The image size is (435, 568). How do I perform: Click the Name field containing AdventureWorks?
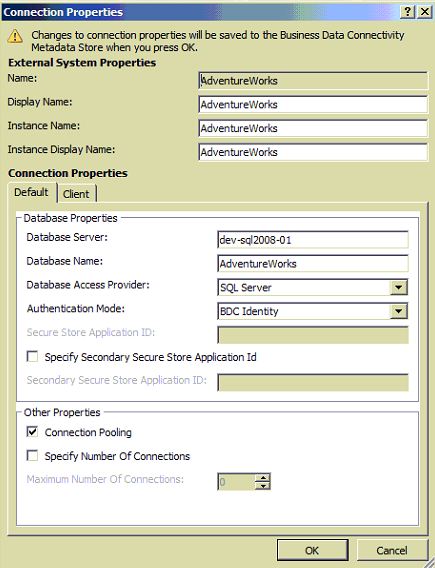[313, 81]
